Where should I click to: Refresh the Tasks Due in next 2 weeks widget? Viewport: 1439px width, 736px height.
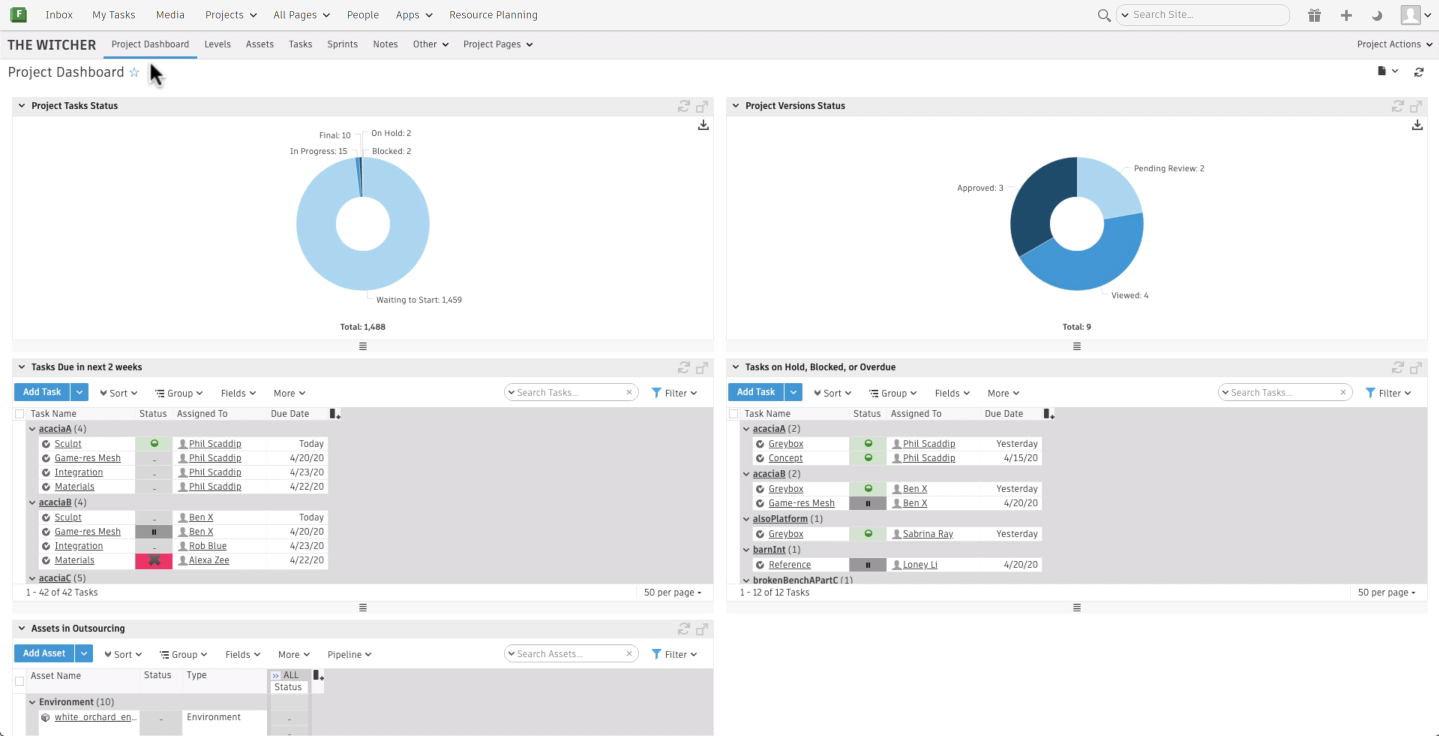click(x=684, y=367)
